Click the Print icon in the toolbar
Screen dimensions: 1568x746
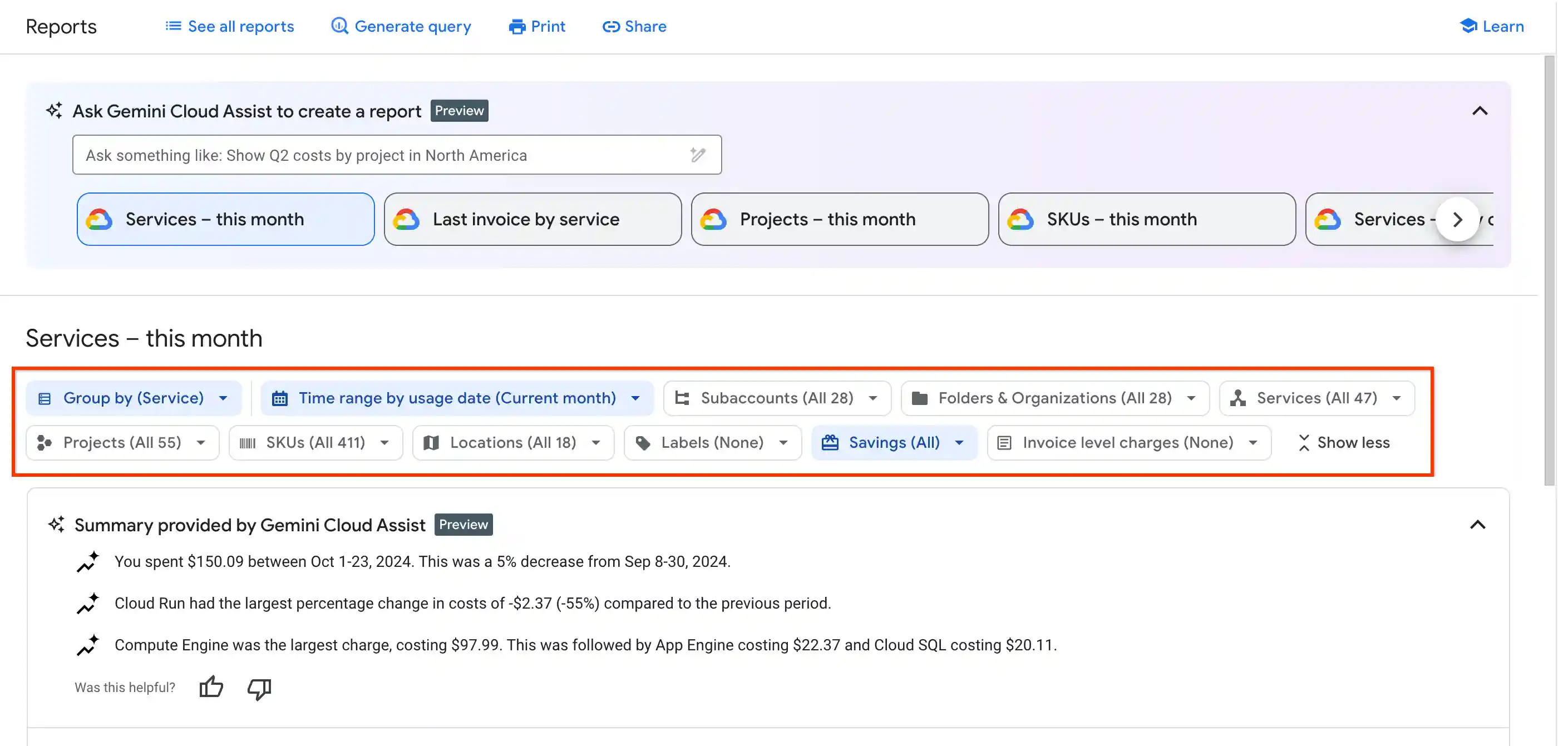point(517,26)
